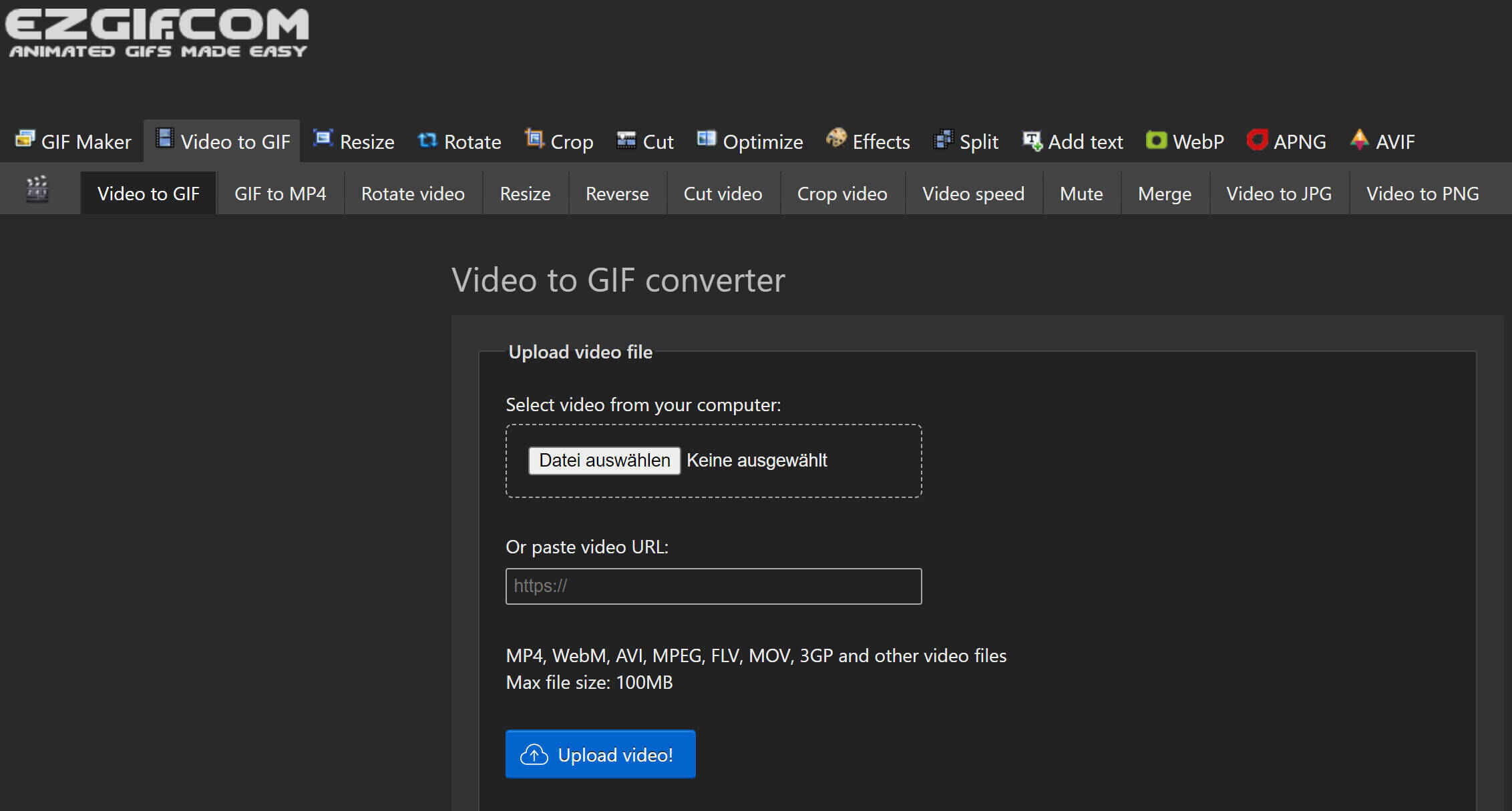The width and height of the screenshot is (1512, 811).
Task: Open the Mute tab
Action: (x=1081, y=194)
